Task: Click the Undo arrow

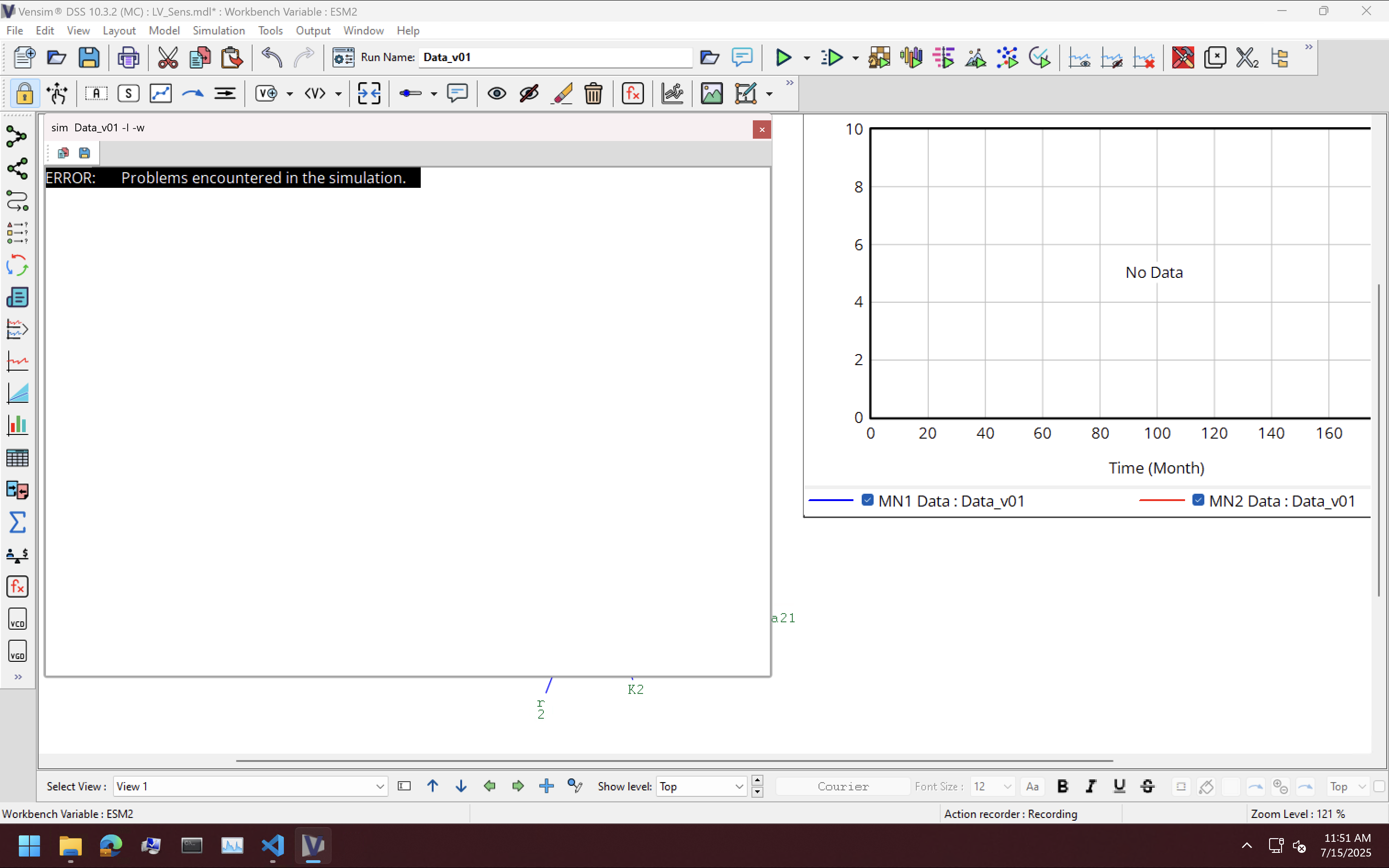Action: [271, 57]
